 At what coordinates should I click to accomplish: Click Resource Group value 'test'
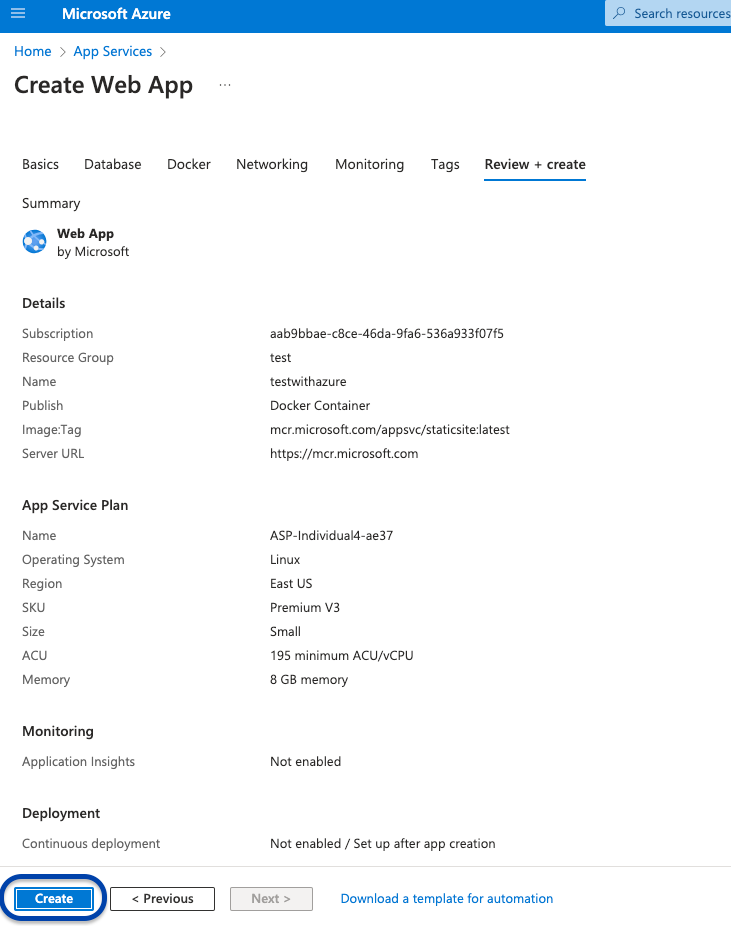280,358
